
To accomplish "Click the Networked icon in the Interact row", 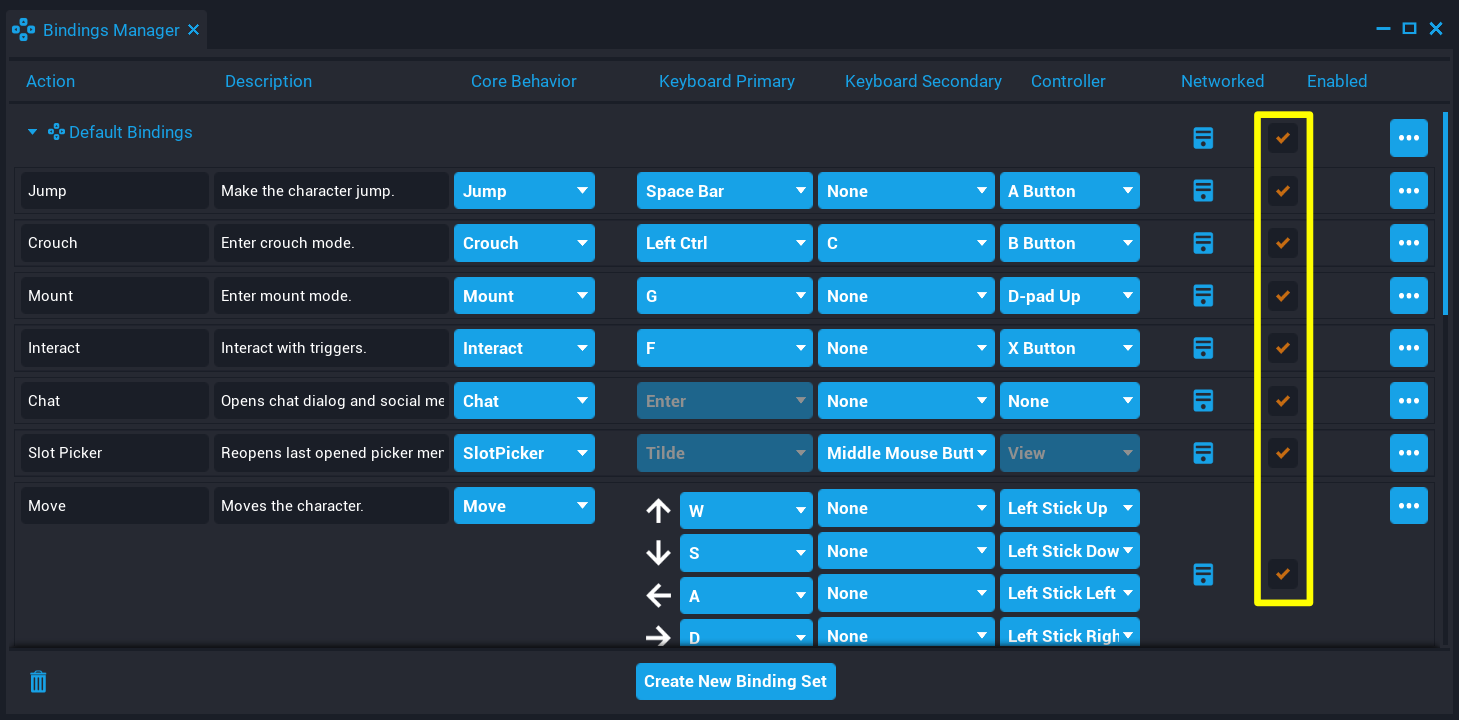I will (x=1202, y=348).
